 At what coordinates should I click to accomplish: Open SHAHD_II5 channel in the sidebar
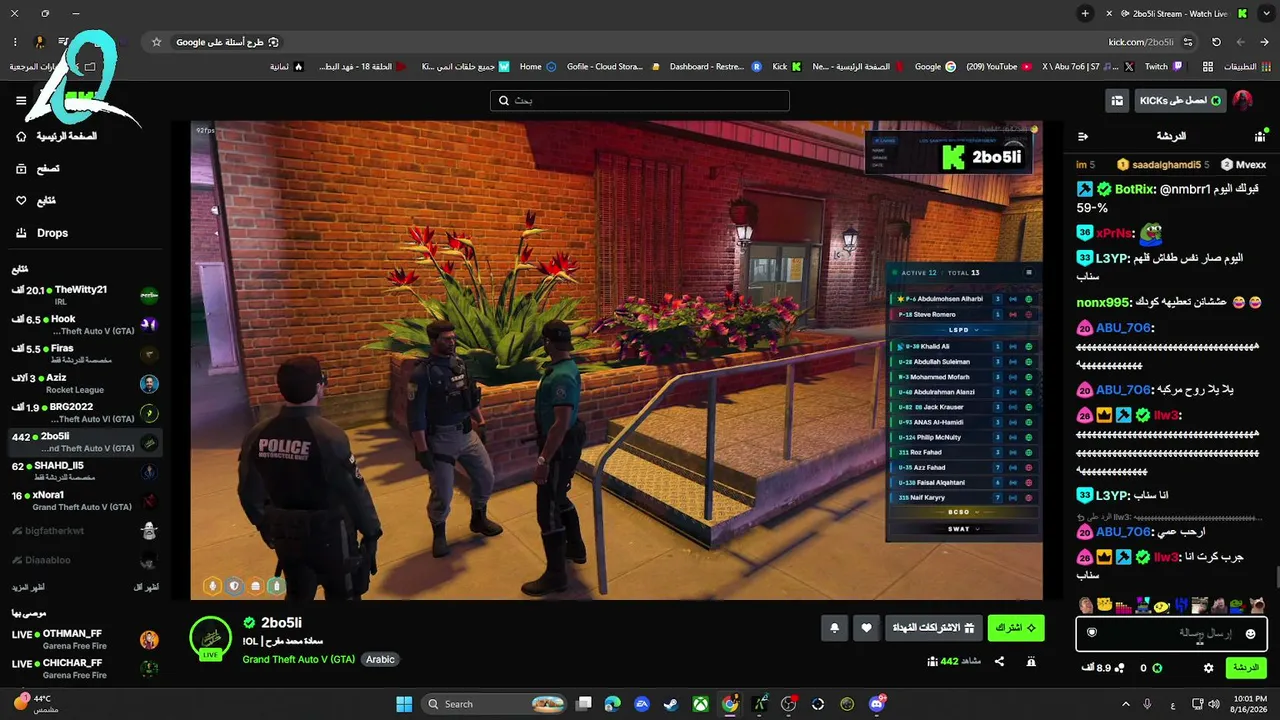[85, 471]
